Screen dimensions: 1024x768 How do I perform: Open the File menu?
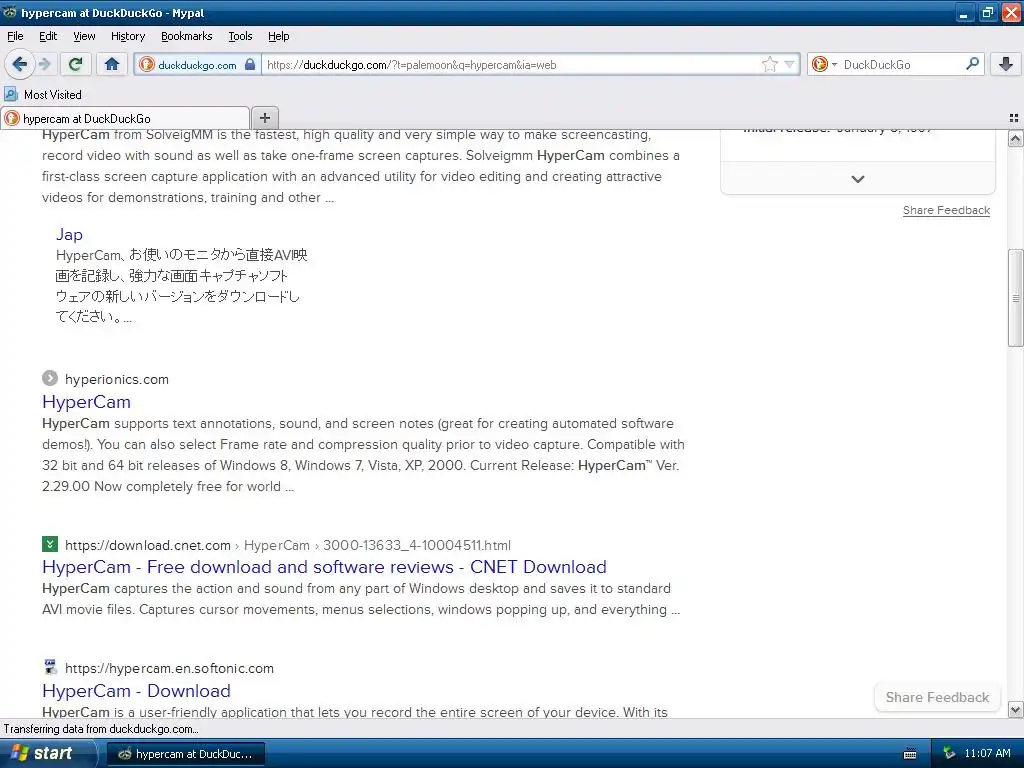coord(15,36)
